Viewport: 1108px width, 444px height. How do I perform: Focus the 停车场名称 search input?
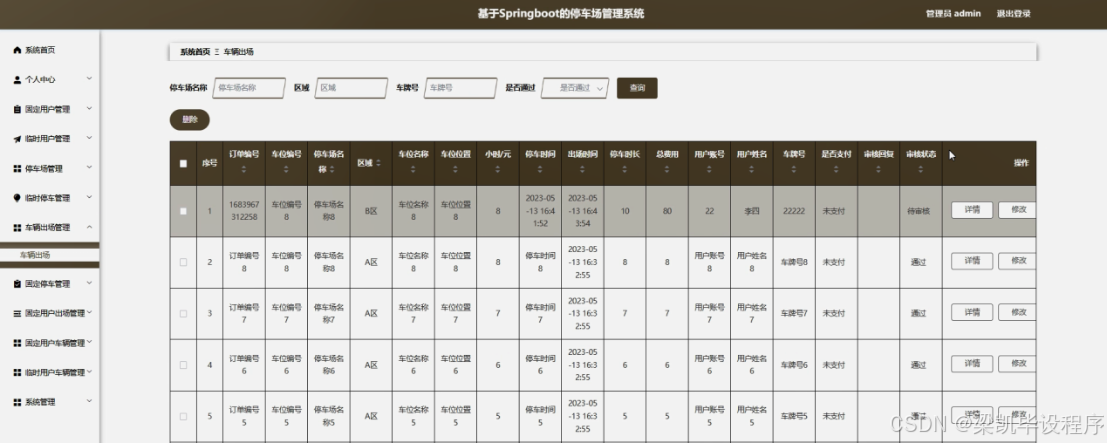[x=249, y=88]
